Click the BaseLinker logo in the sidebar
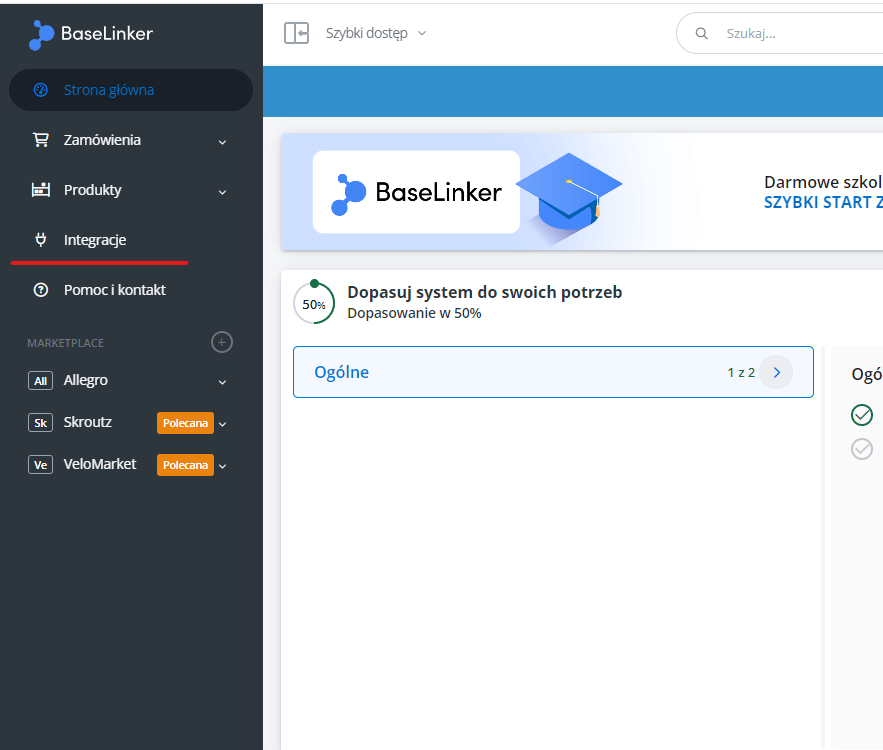 tap(91, 34)
